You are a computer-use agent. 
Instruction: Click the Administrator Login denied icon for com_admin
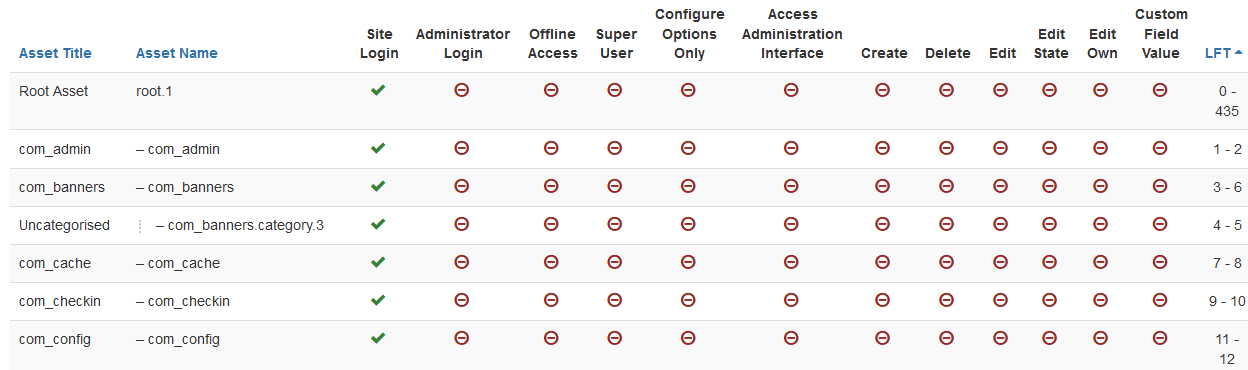462,148
